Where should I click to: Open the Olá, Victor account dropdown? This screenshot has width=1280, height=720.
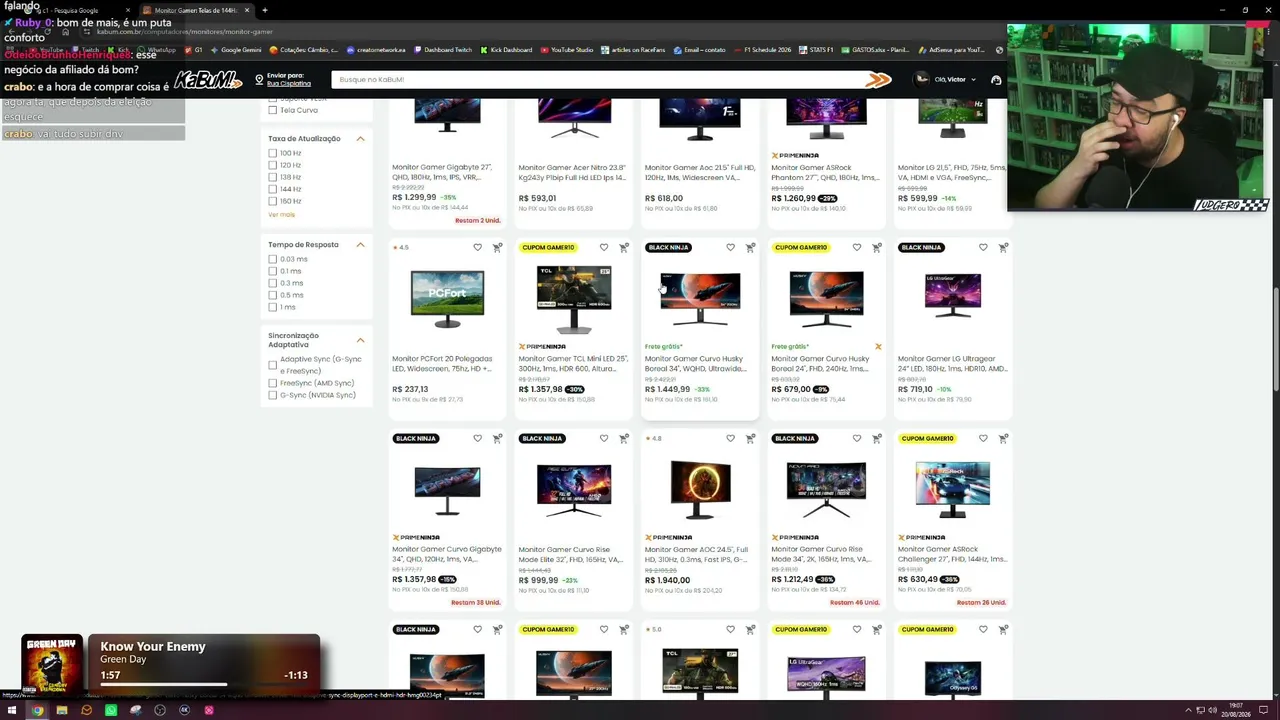944,80
